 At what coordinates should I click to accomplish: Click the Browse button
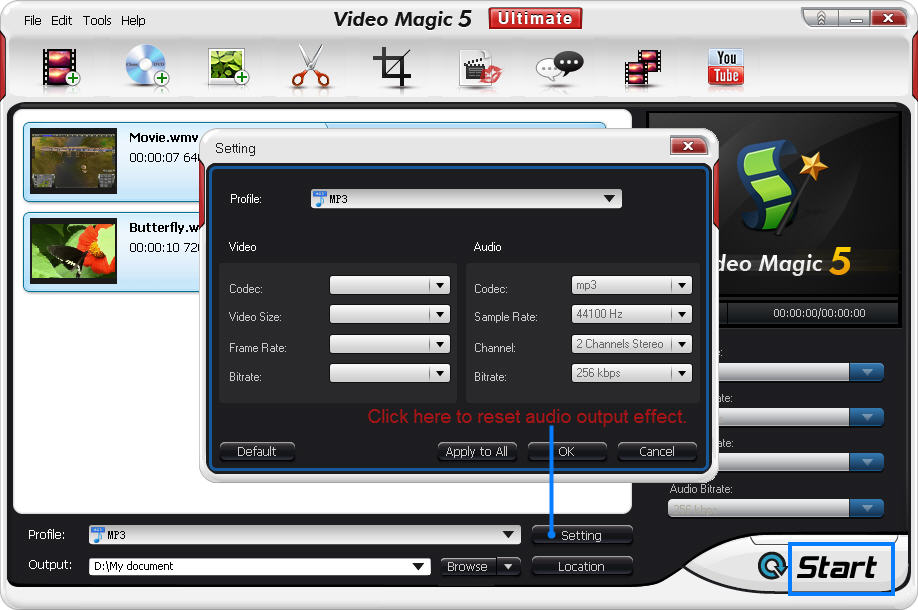click(468, 567)
